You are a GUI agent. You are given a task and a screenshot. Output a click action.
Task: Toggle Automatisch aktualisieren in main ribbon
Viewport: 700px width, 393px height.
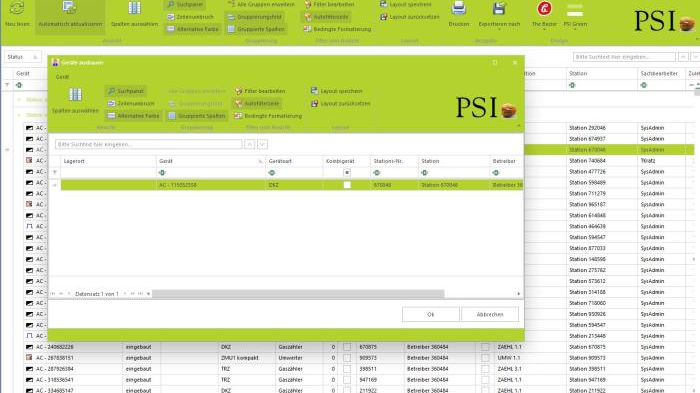click(70, 15)
